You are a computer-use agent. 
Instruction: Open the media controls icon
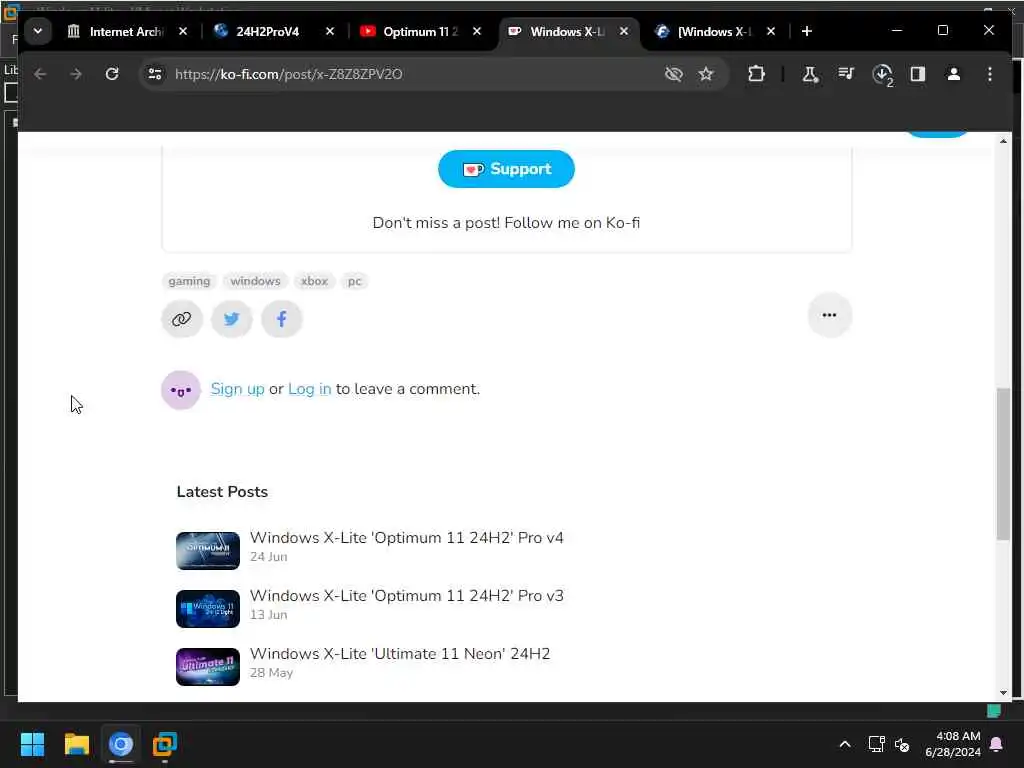click(846, 74)
